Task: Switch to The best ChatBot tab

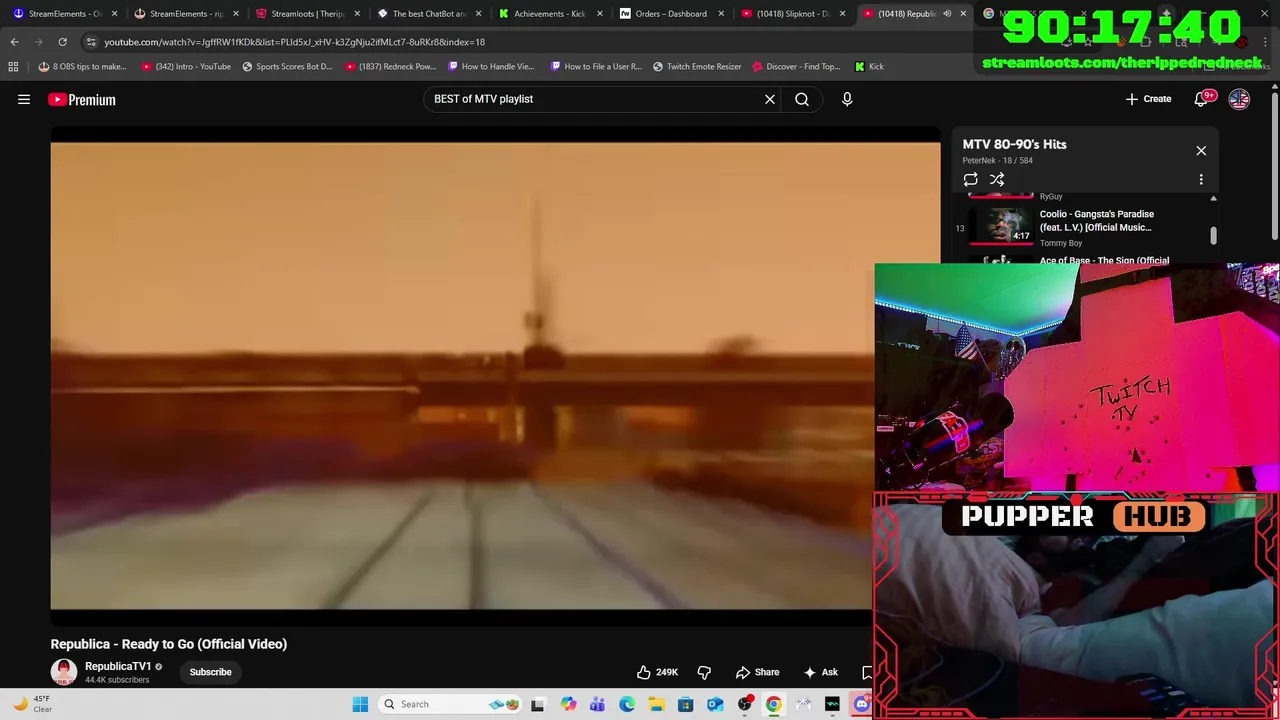Action: tap(429, 14)
